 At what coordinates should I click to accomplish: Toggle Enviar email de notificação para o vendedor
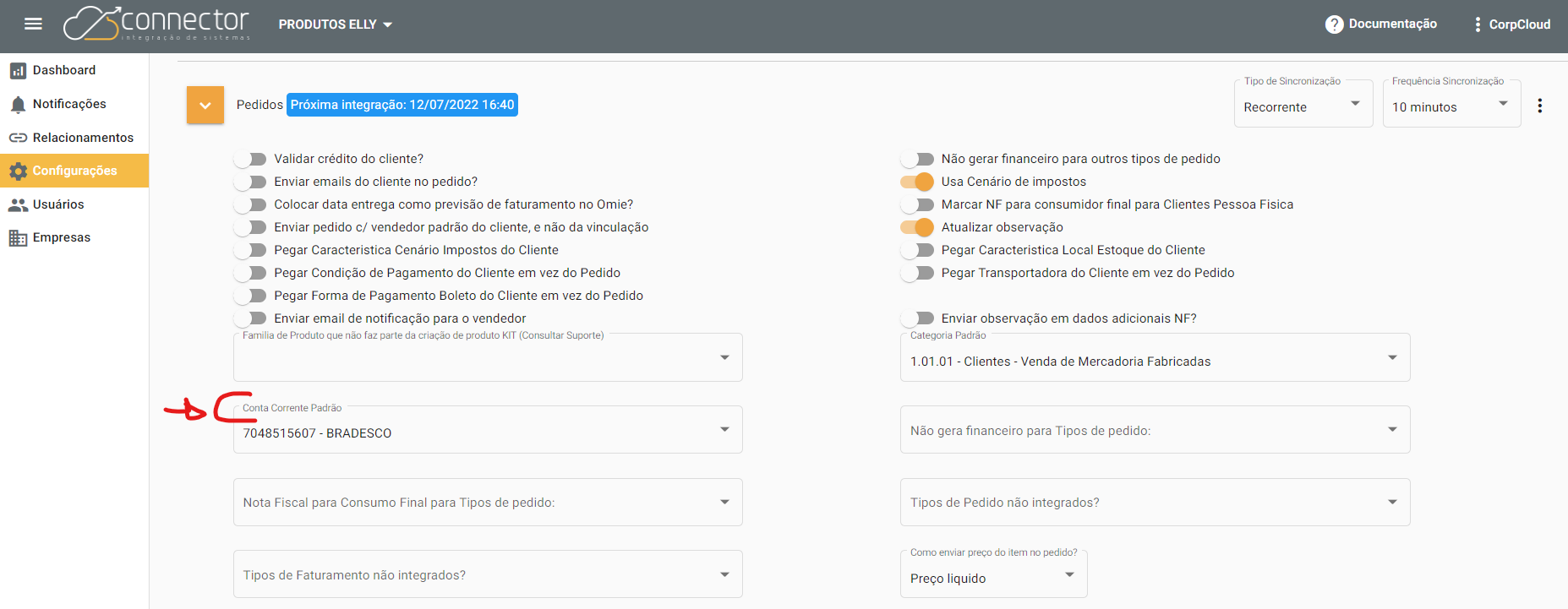pyautogui.click(x=250, y=318)
